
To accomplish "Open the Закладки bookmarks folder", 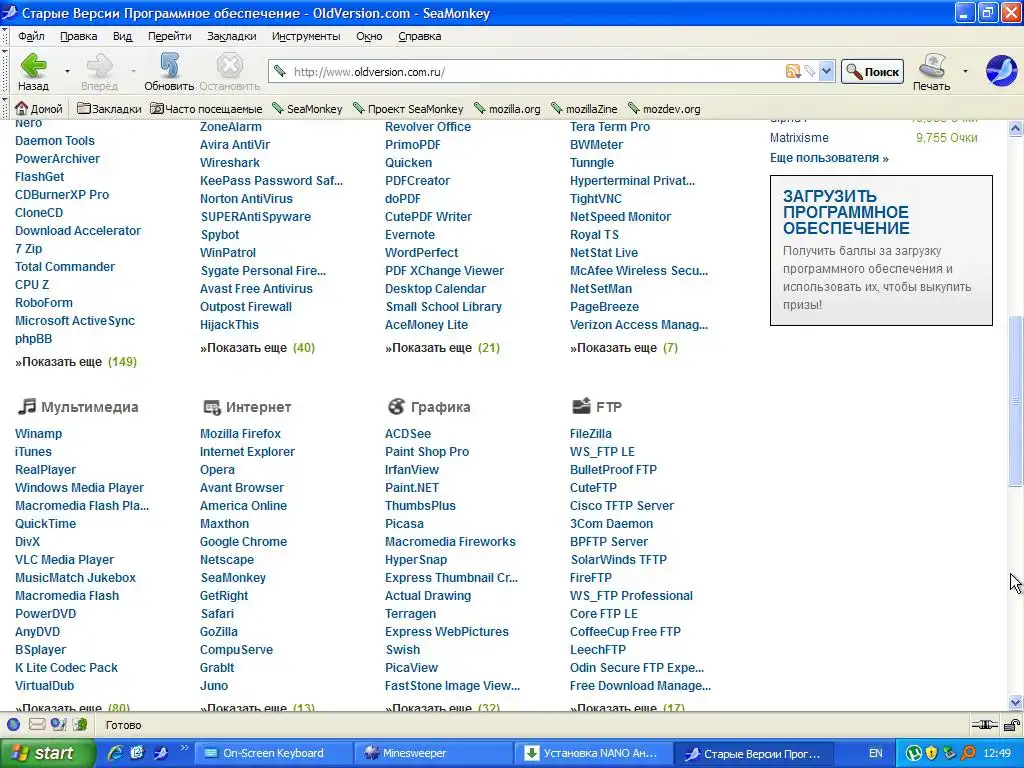I will [x=109, y=108].
